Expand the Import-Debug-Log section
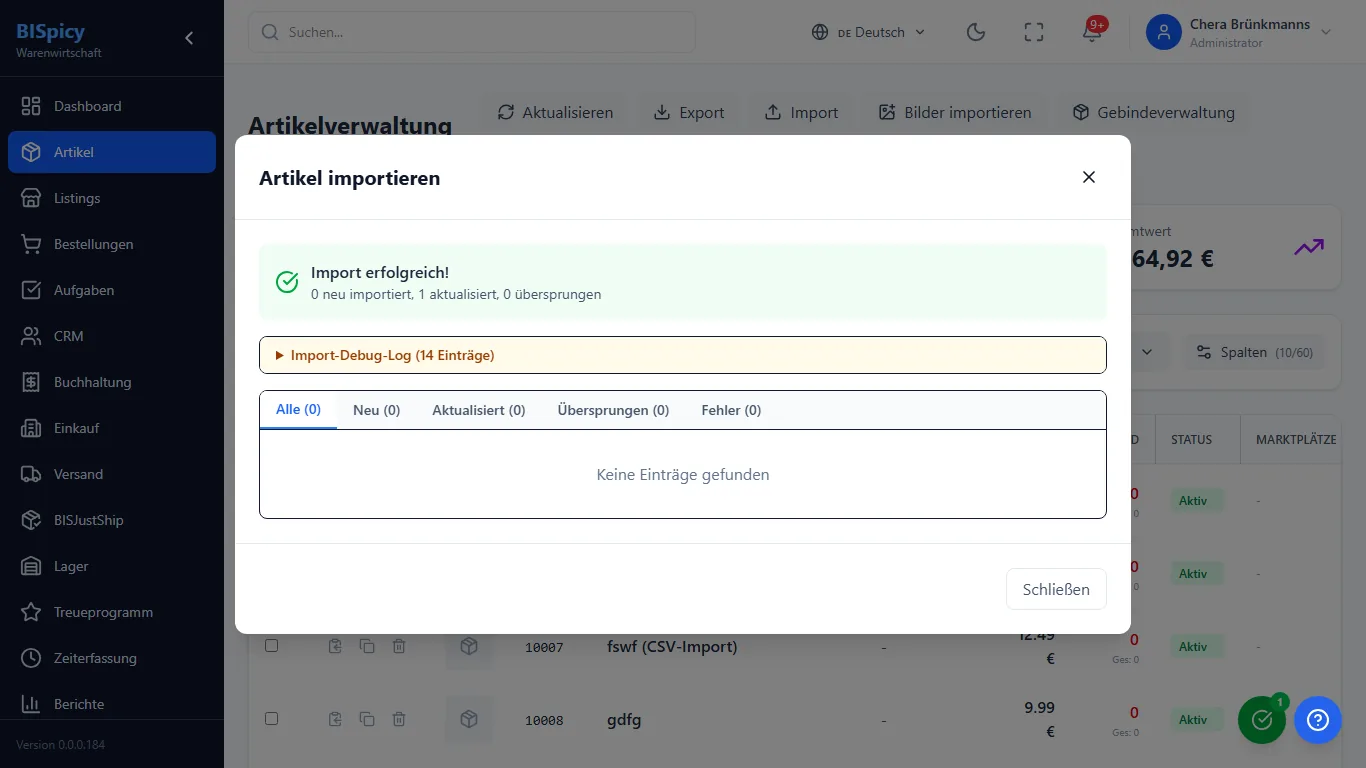Image resolution: width=1366 pixels, height=768 pixels. tap(683, 355)
